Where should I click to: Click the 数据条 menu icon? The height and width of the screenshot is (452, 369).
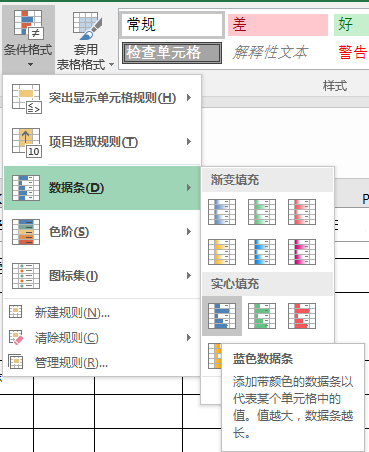[x=26, y=188]
